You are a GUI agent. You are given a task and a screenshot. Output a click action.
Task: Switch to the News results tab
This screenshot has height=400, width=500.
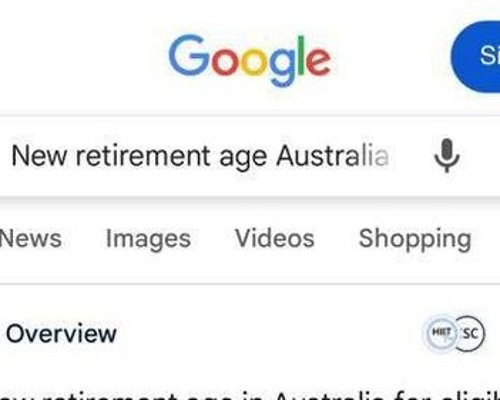31,238
